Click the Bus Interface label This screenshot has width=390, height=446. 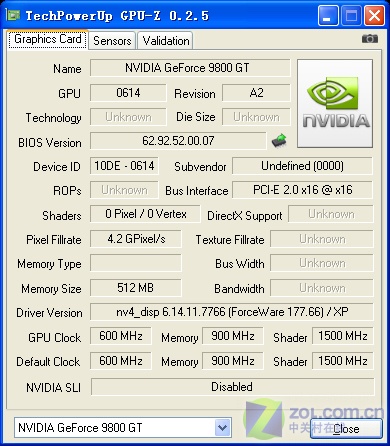(x=197, y=191)
